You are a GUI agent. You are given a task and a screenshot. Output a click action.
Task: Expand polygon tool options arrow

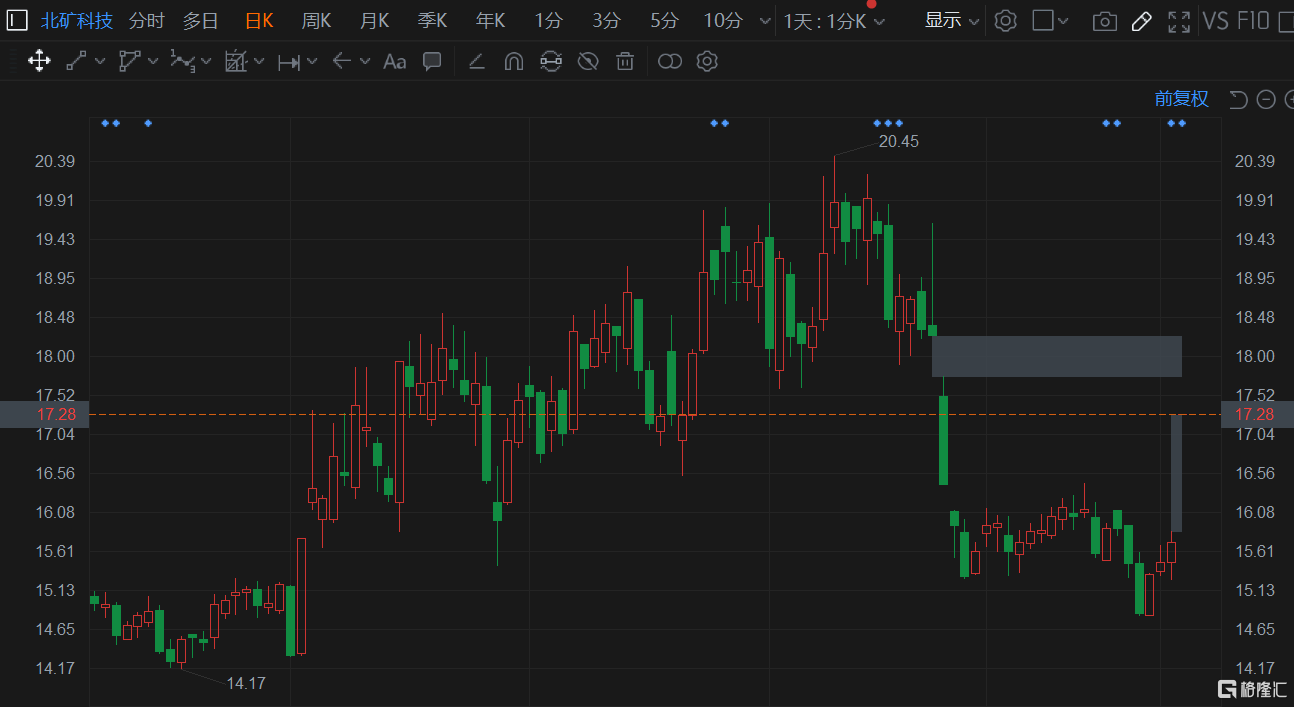tap(153, 62)
